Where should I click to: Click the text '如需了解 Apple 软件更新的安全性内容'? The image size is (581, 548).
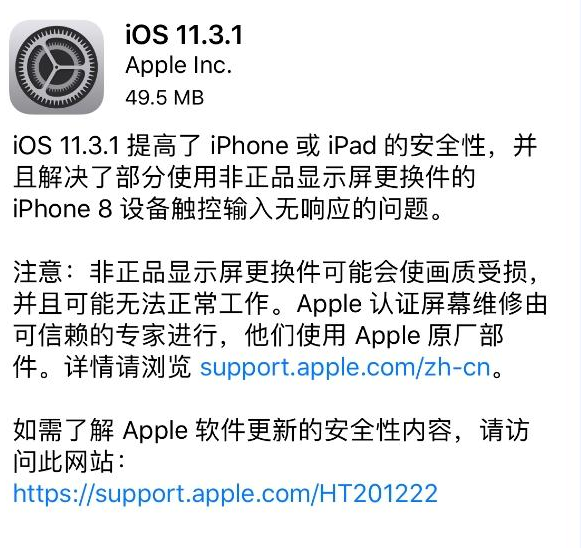tap(232, 430)
